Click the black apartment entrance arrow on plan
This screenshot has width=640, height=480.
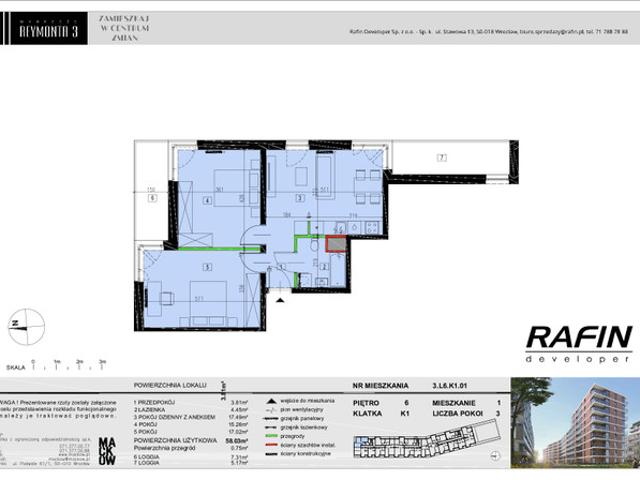pos(280,300)
